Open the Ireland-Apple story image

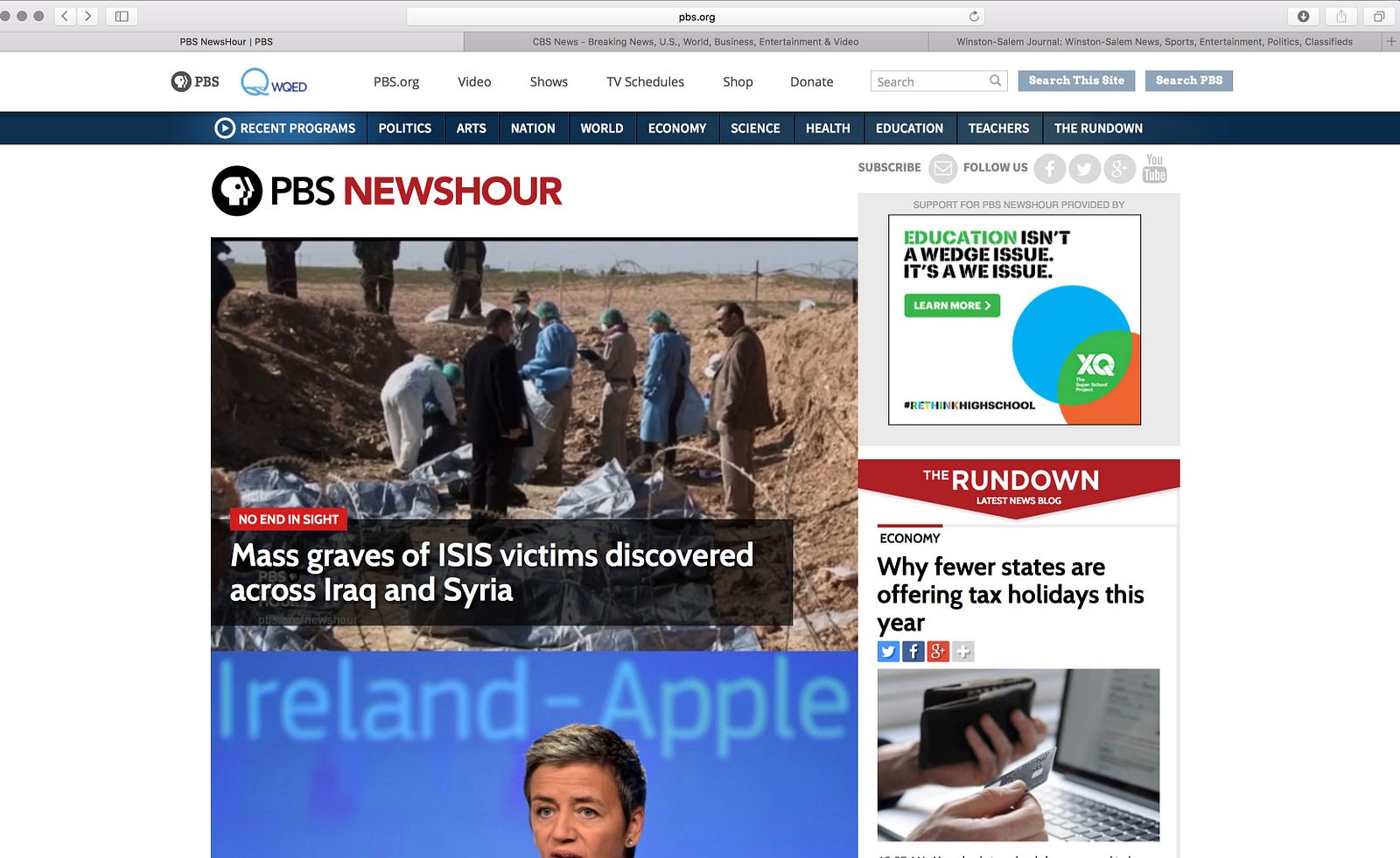point(534,754)
